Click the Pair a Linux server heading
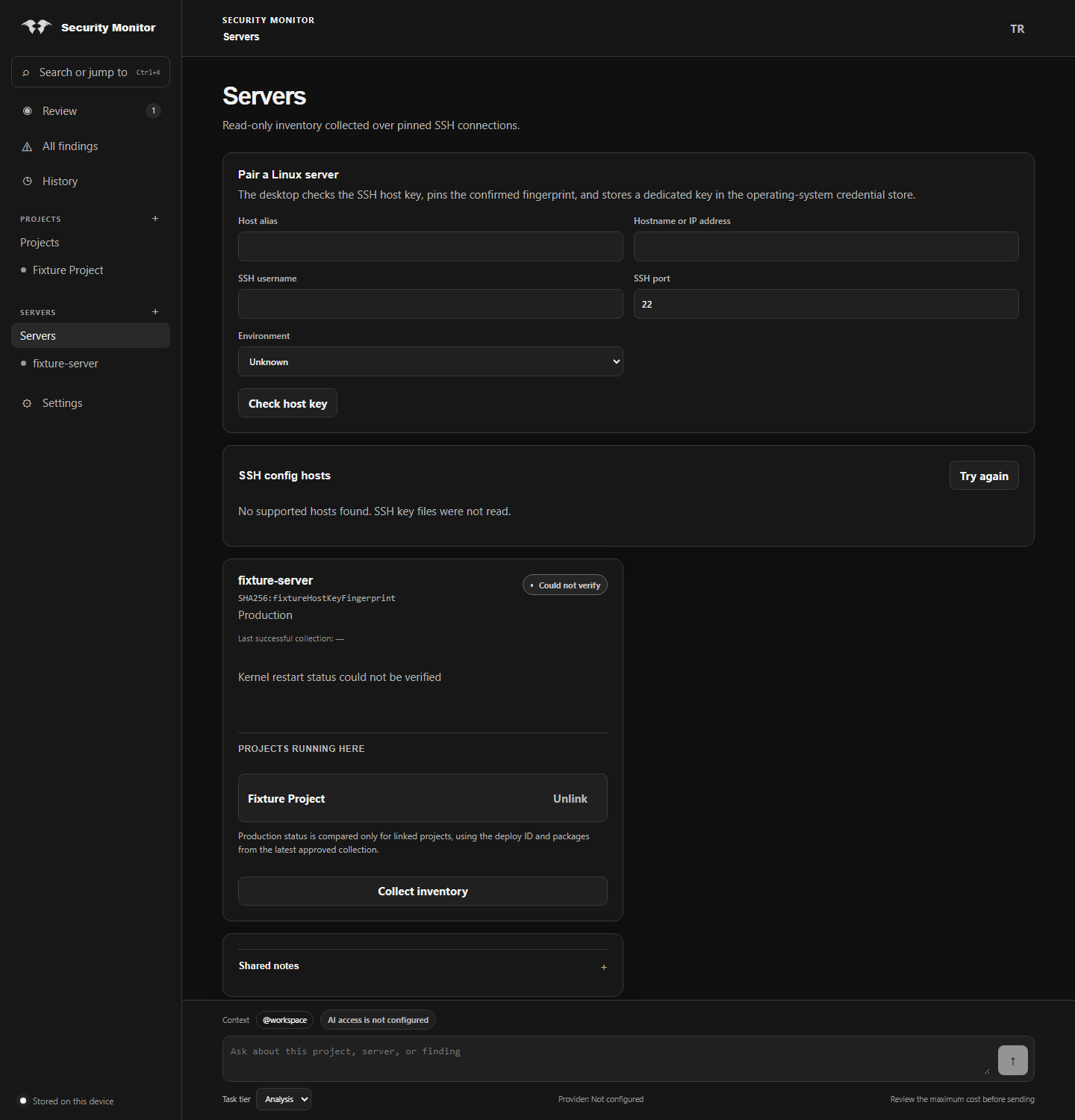 (288, 175)
